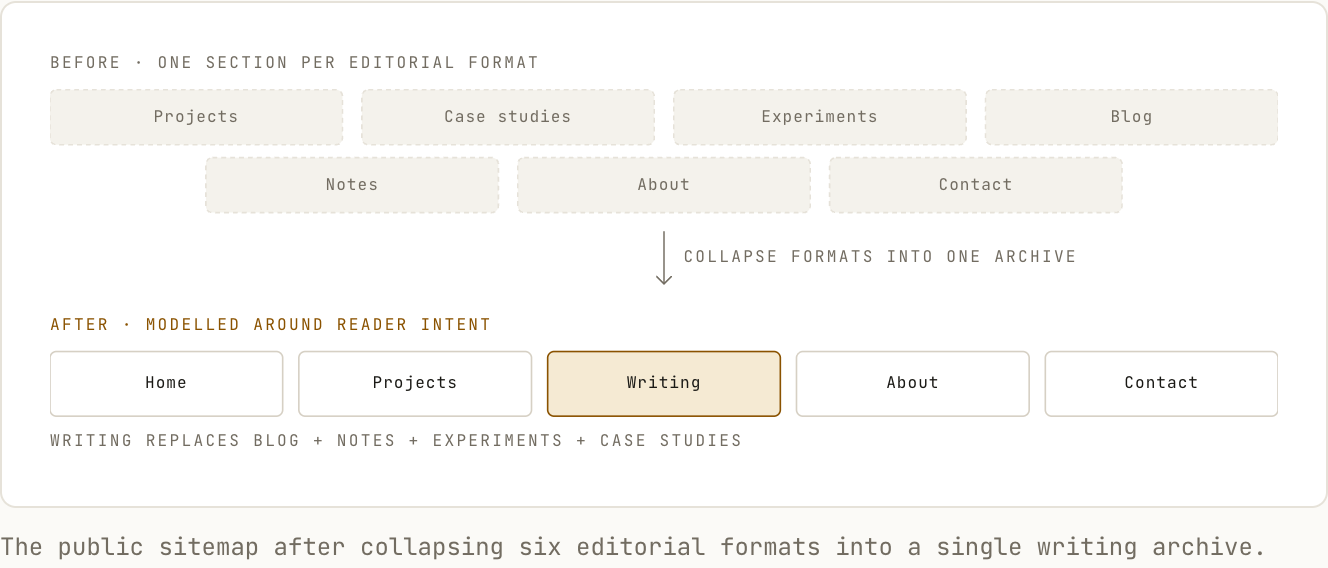Open the solid Contact item in the After row
The image size is (1328, 568).
[x=1161, y=383]
